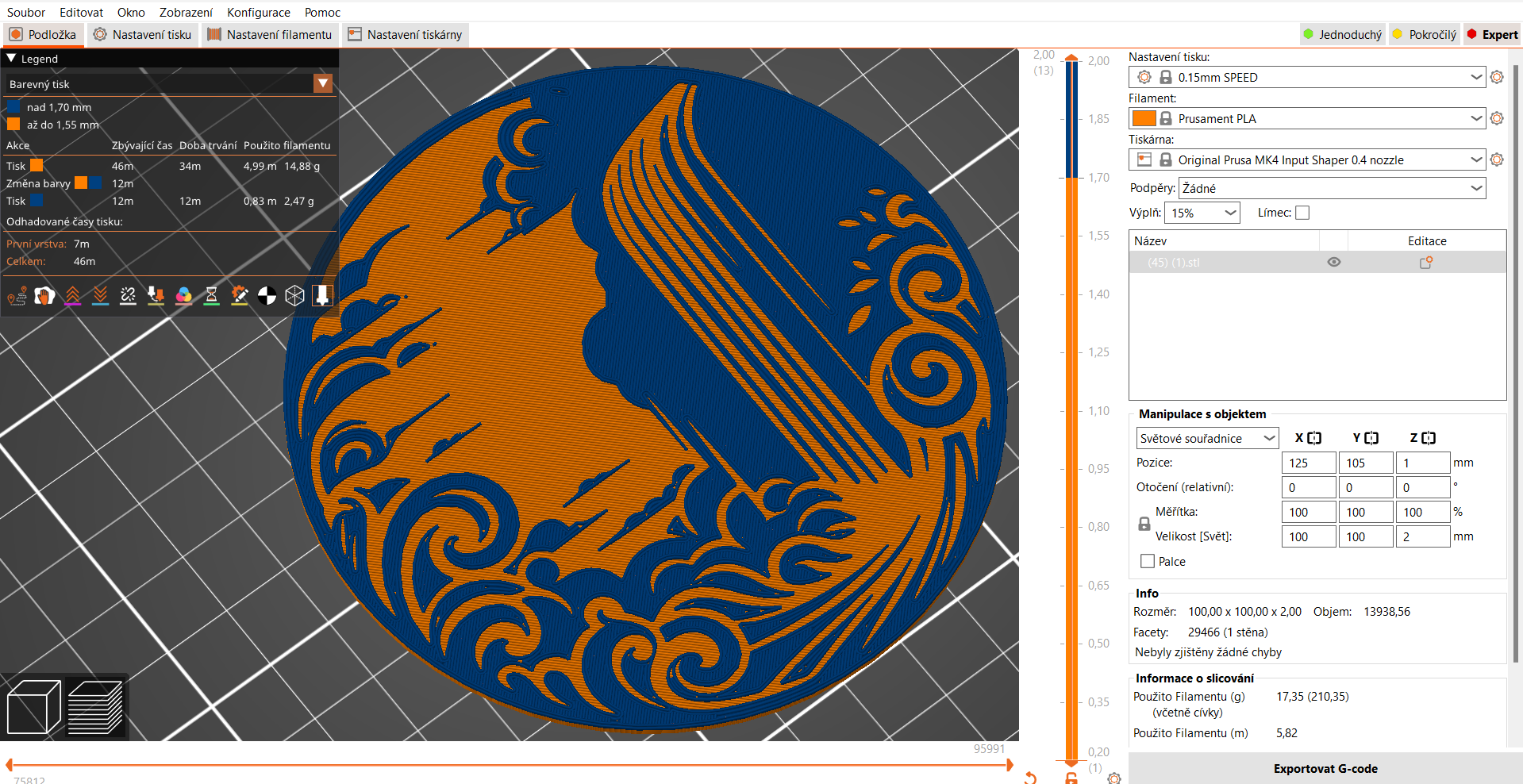Viewport: 1523px width, 784px height.
Task: Open the Konfigurace menu
Action: click(259, 12)
